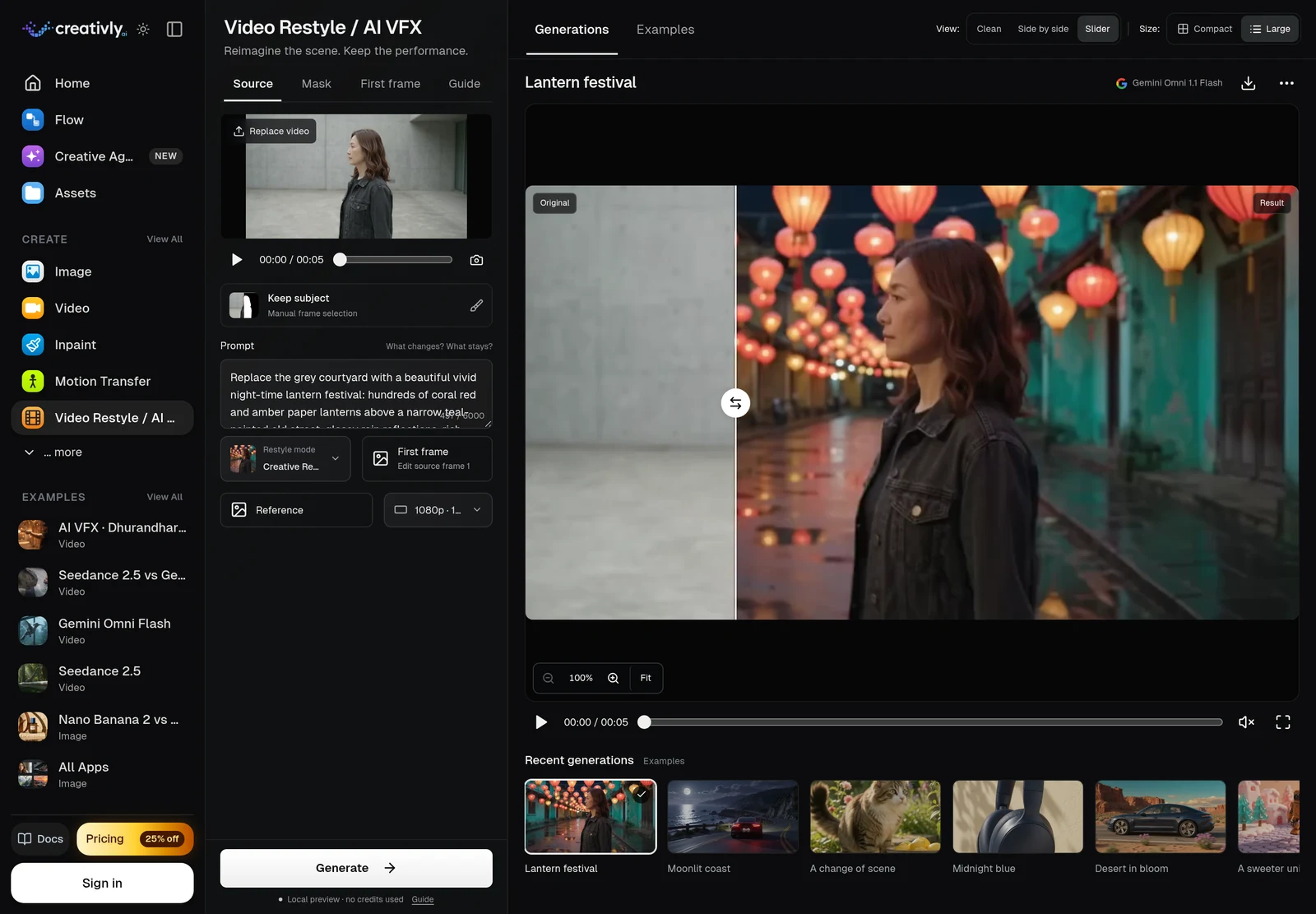This screenshot has height=914, width=1316.
Task: Click the Generate button
Action: click(356, 868)
